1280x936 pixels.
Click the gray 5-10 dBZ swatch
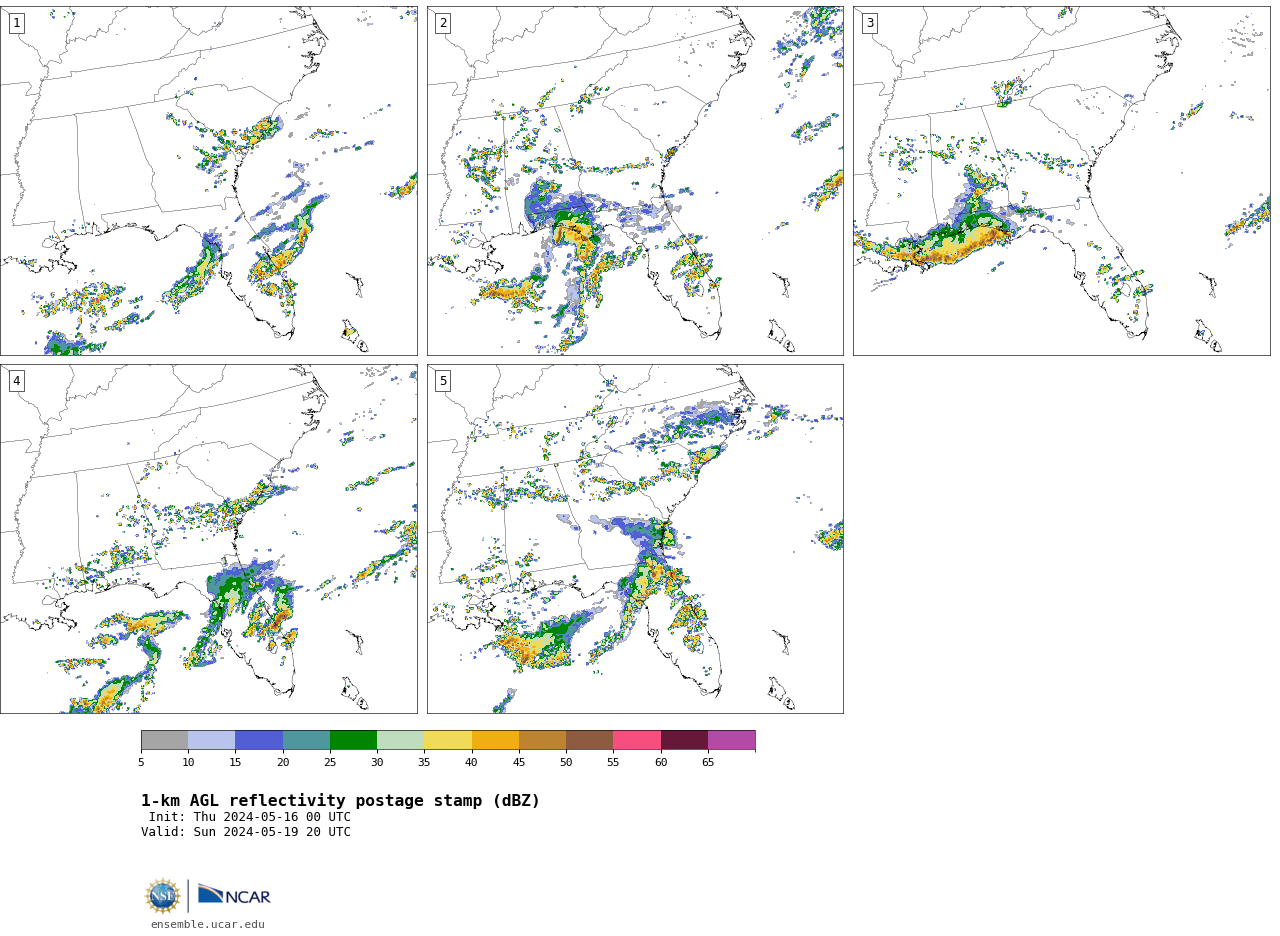pyautogui.click(x=164, y=740)
